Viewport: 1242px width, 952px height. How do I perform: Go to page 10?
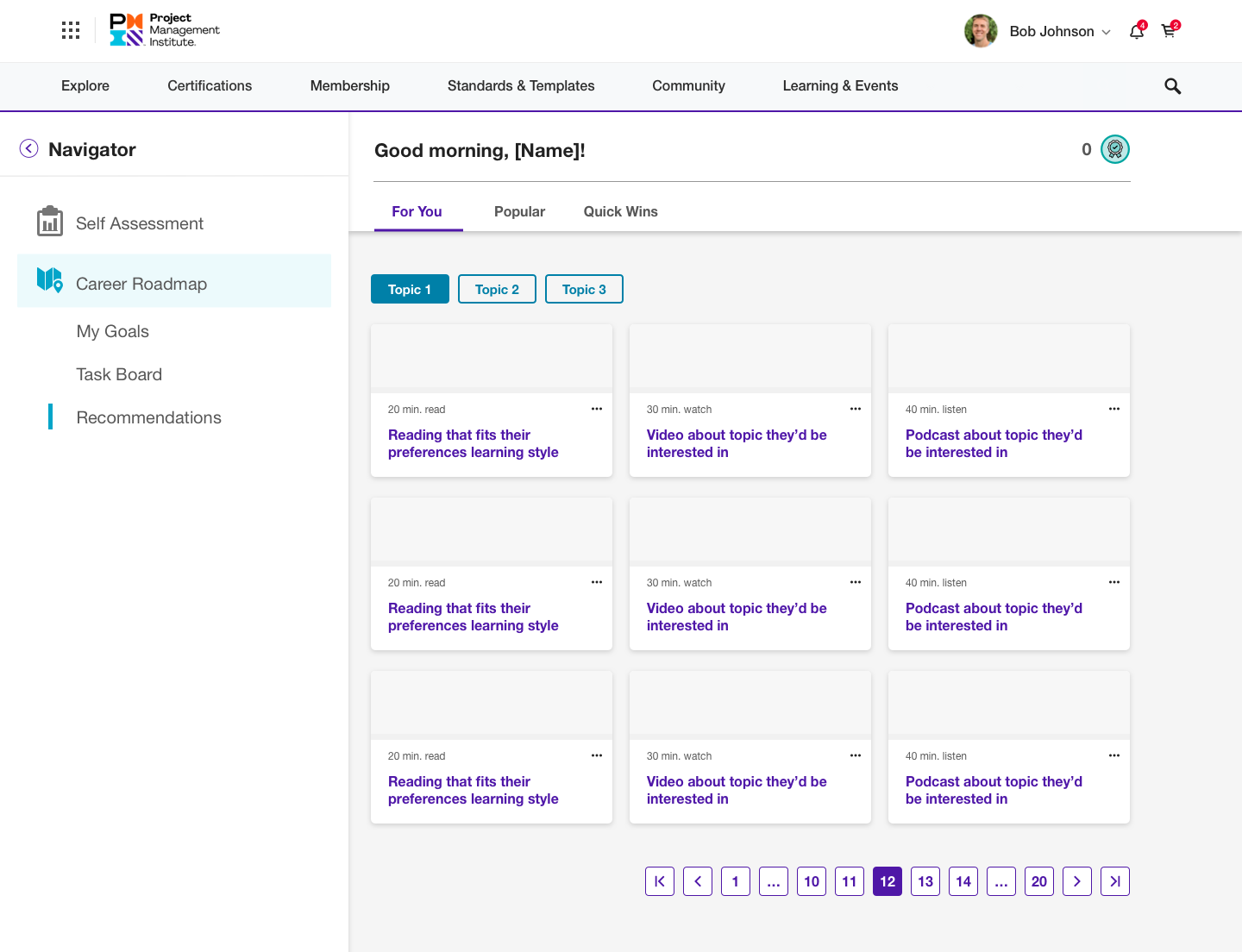[812, 881]
